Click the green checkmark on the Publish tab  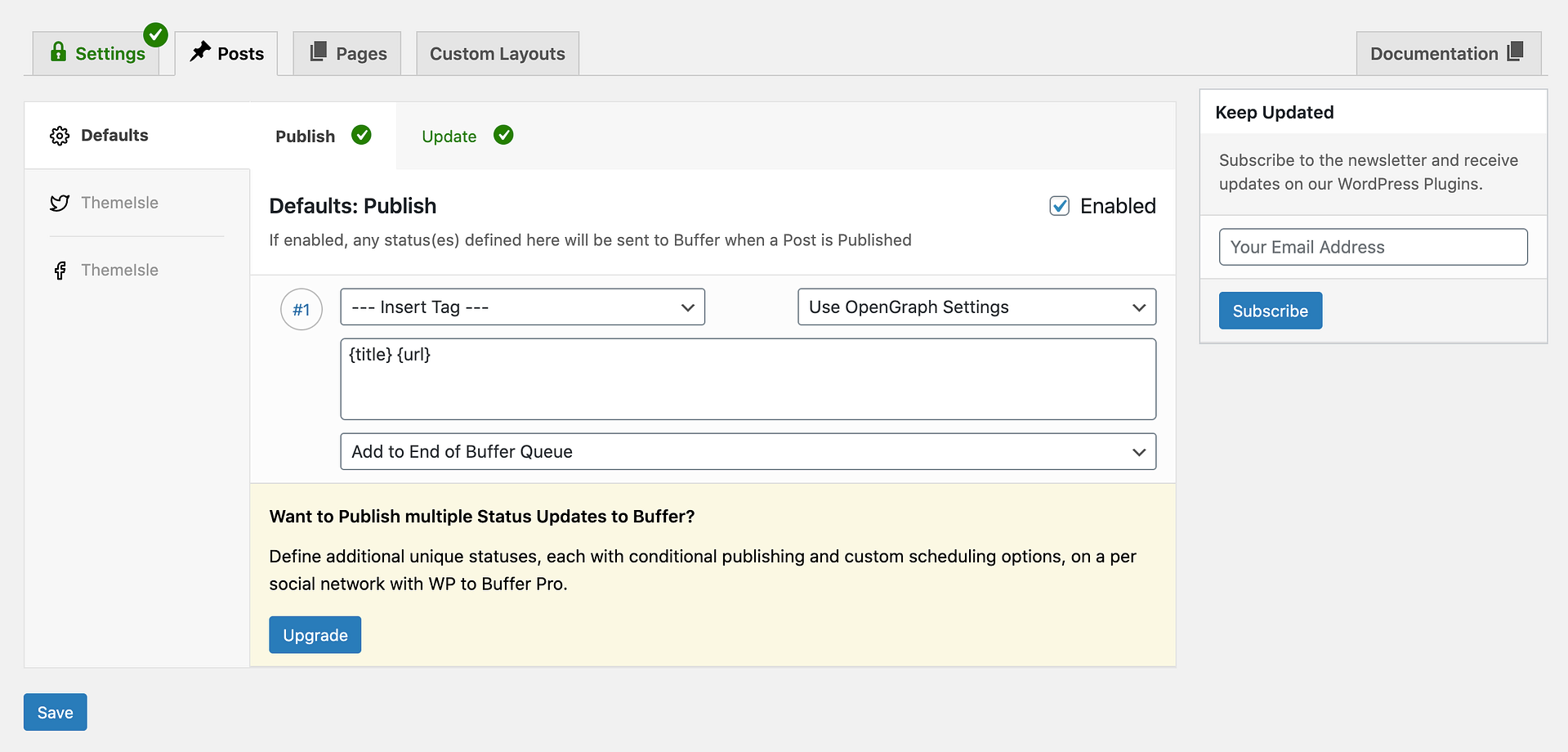[x=362, y=135]
